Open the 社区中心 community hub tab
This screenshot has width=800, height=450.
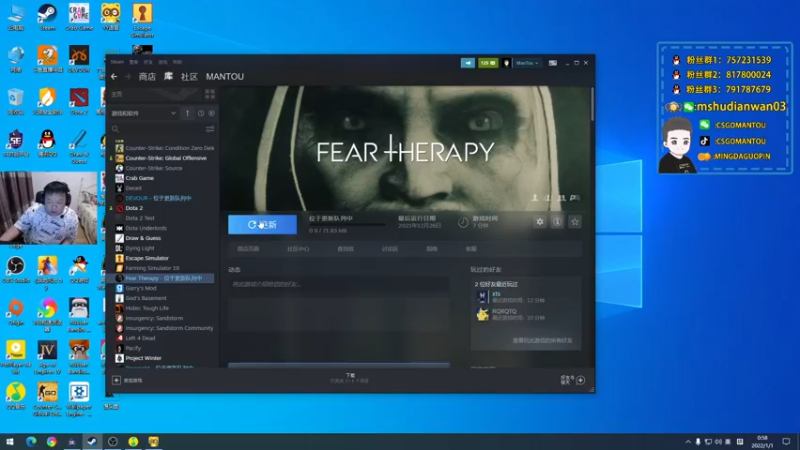tap(298, 249)
